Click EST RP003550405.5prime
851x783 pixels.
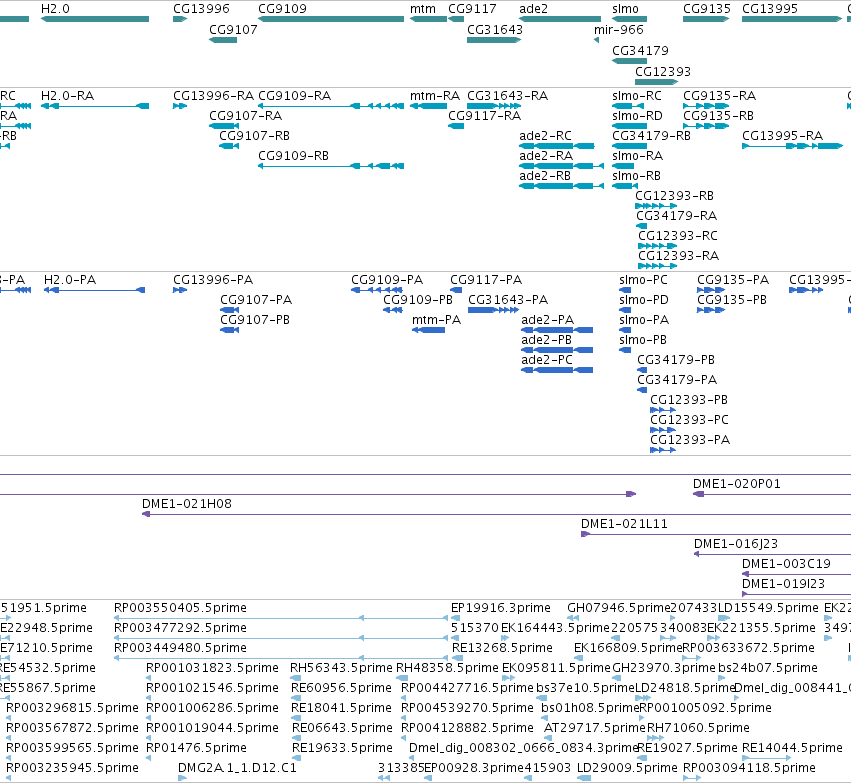point(281,619)
